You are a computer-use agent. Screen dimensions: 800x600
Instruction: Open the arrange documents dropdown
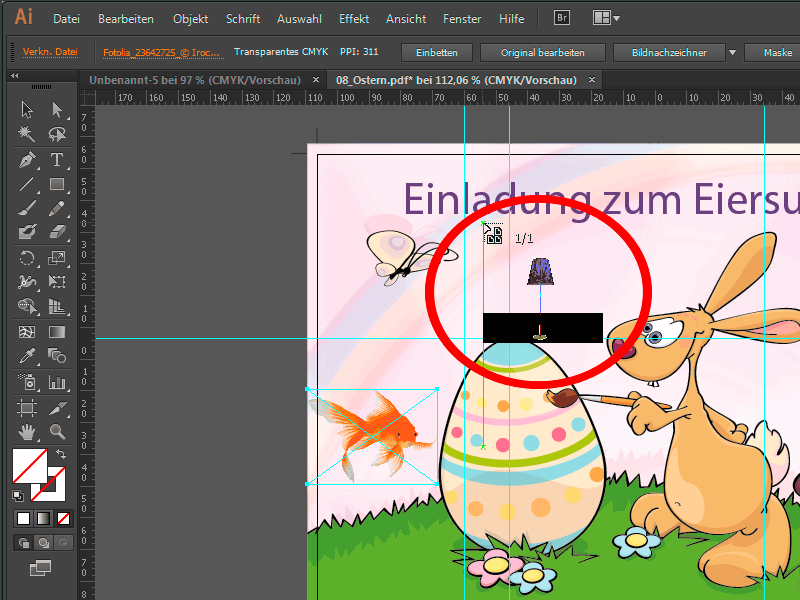606,18
